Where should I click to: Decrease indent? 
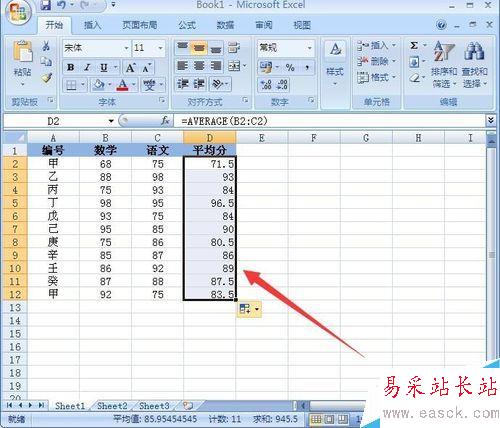coord(183,84)
